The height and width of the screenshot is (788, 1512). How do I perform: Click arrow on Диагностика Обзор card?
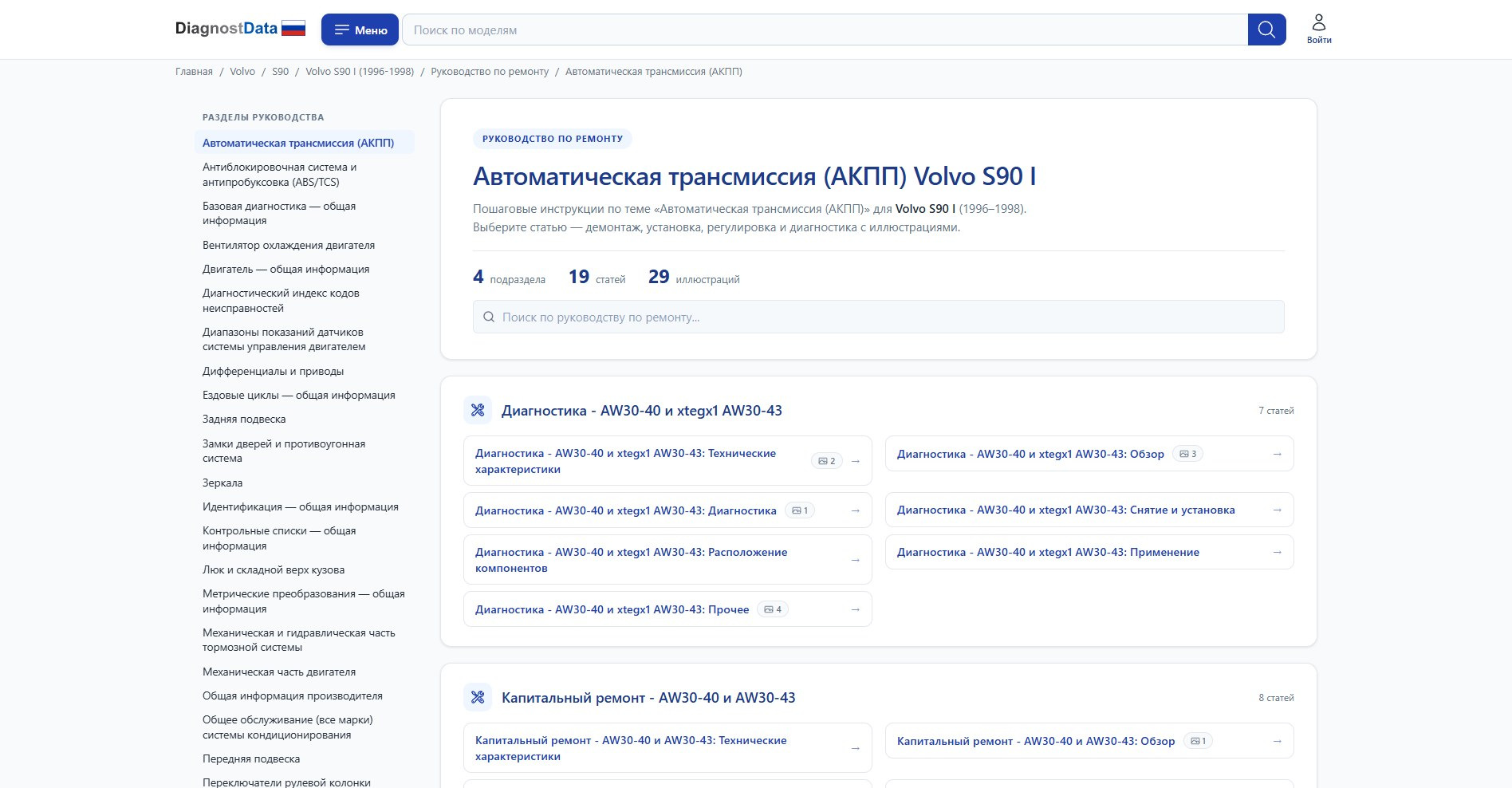click(x=1278, y=454)
